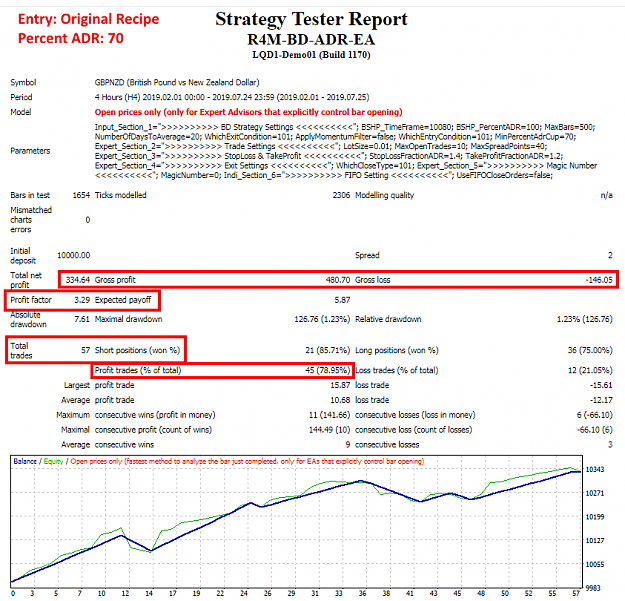
Task: Click the Total net profit value 334.64
Action: 78,280
